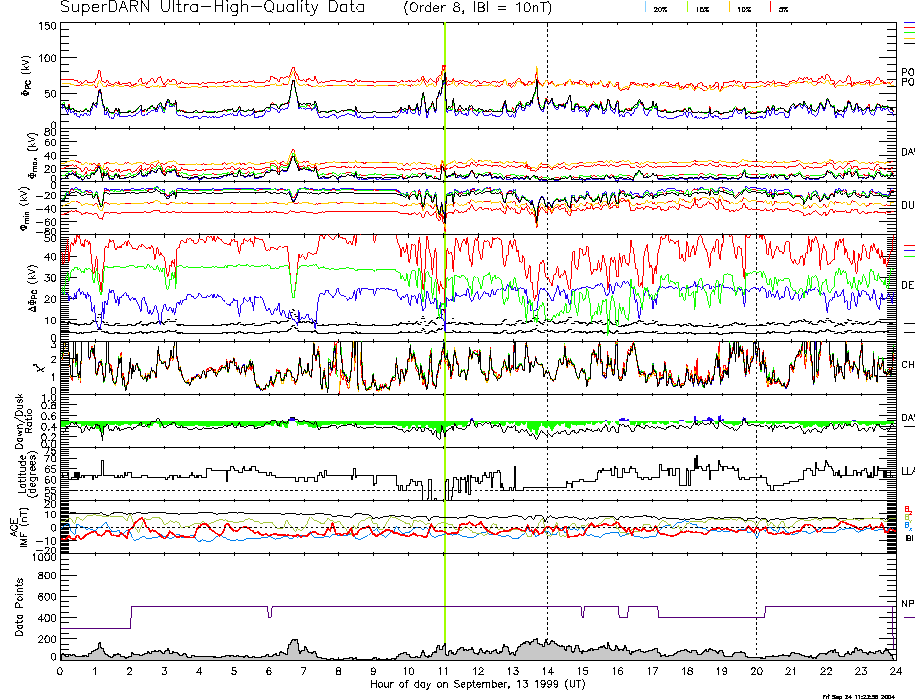
Task: Click hour tick label '8' on time axis
Action: click(x=338, y=671)
